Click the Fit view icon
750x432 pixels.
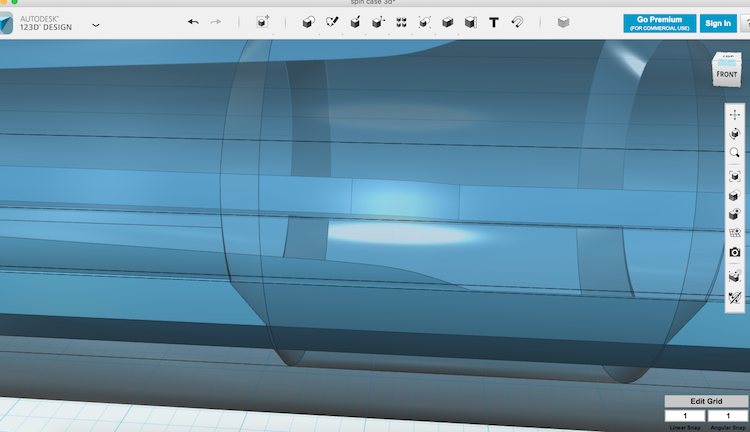[x=735, y=176]
